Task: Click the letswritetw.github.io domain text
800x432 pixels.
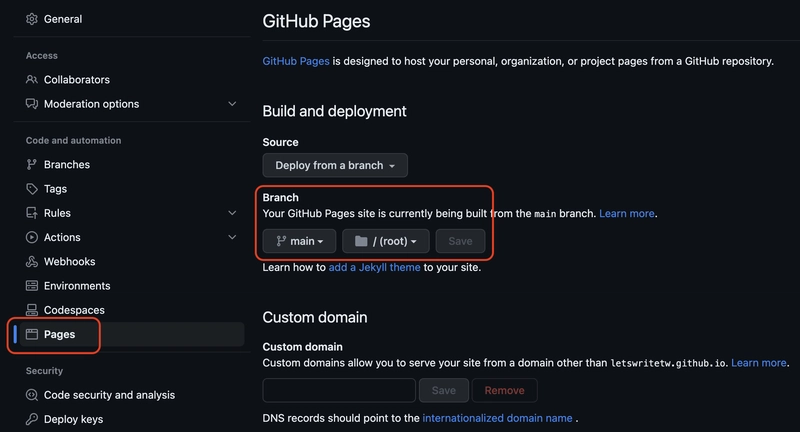Action: pyautogui.click(x=668, y=363)
